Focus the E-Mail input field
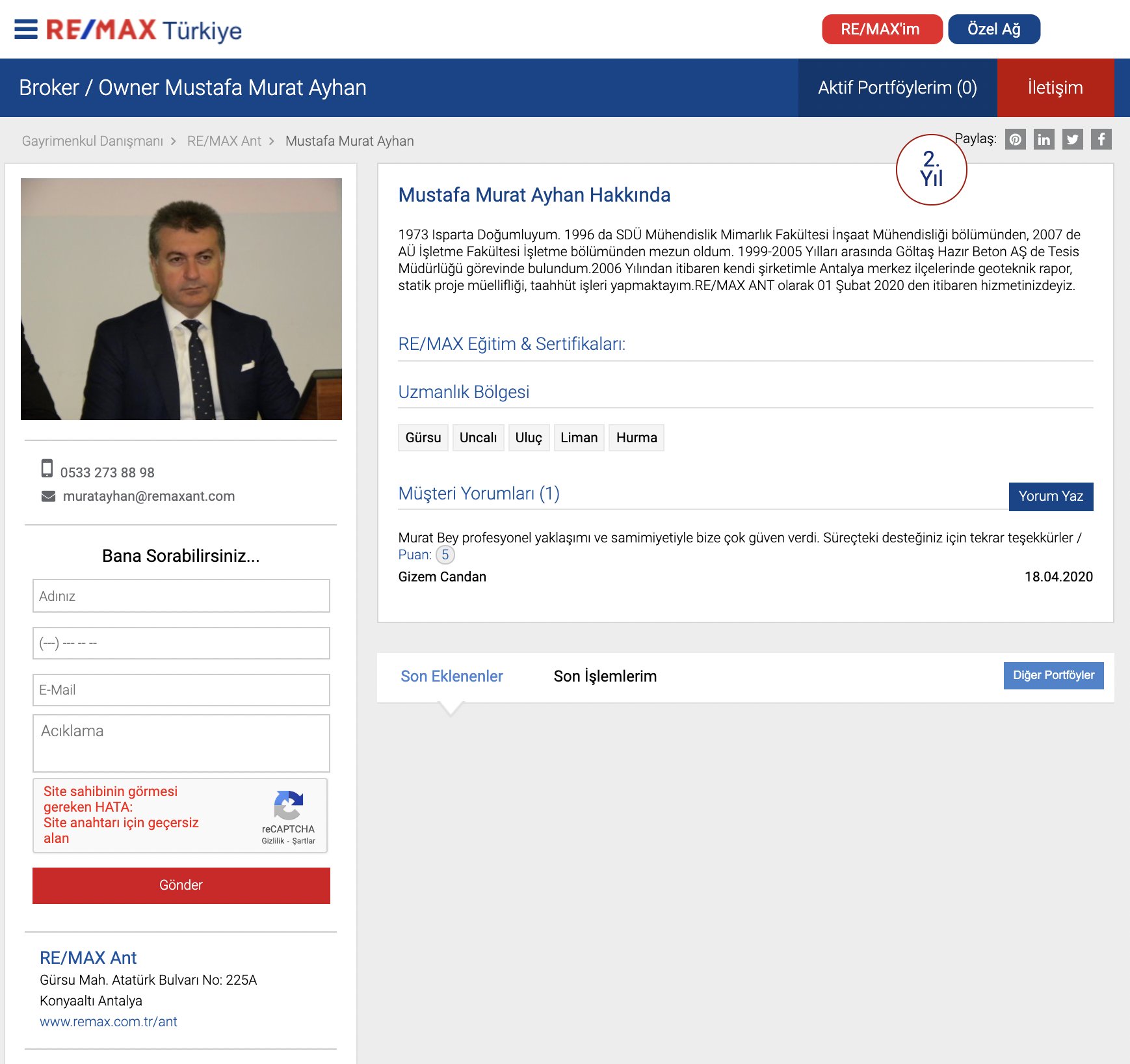 tap(181, 690)
